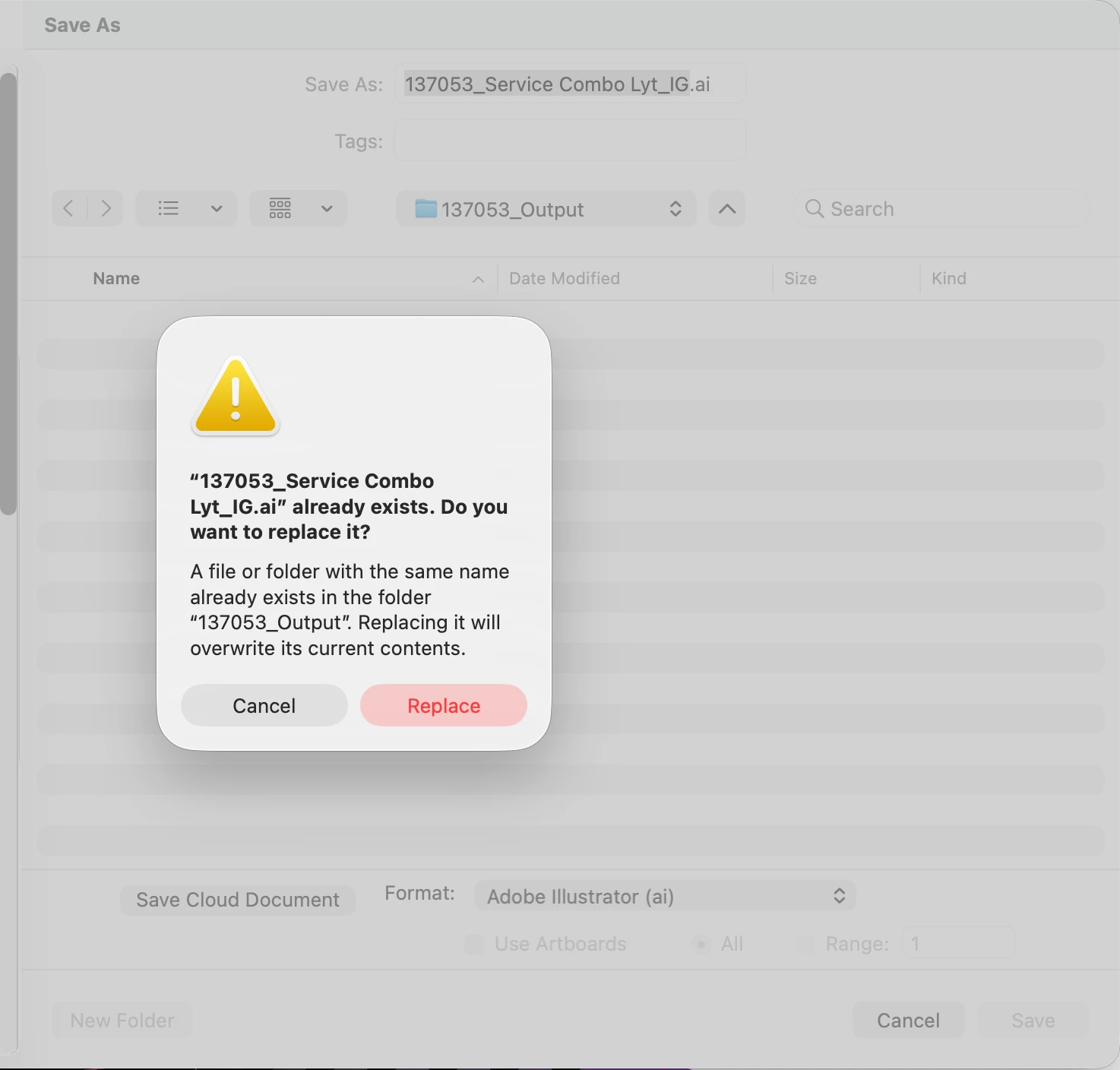Select the All radio button

point(701,944)
